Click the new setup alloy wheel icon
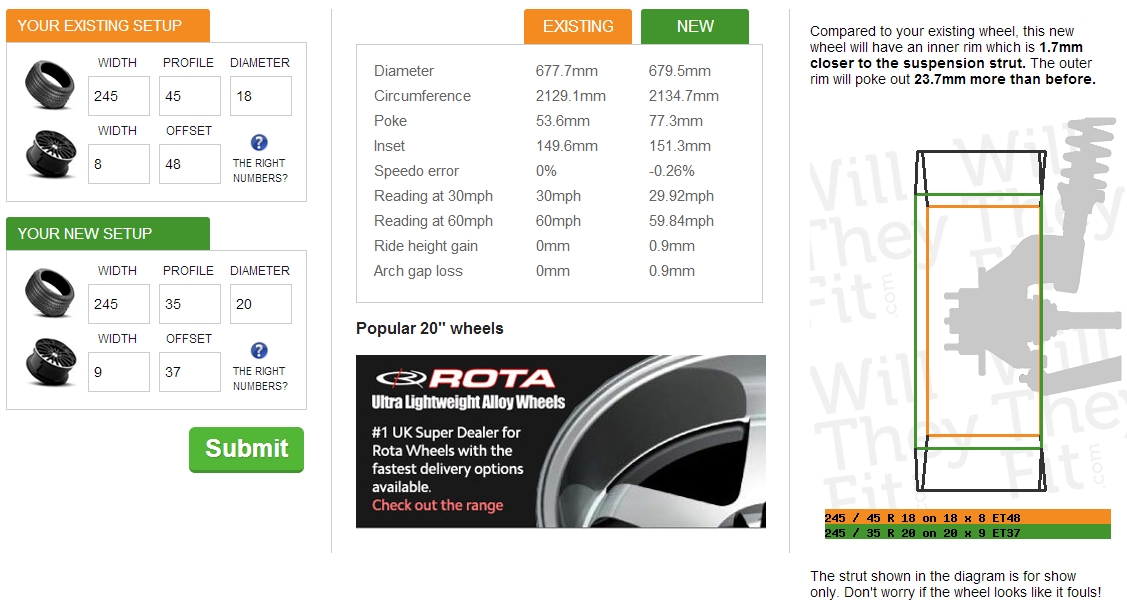1127x610 pixels. pos(50,362)
